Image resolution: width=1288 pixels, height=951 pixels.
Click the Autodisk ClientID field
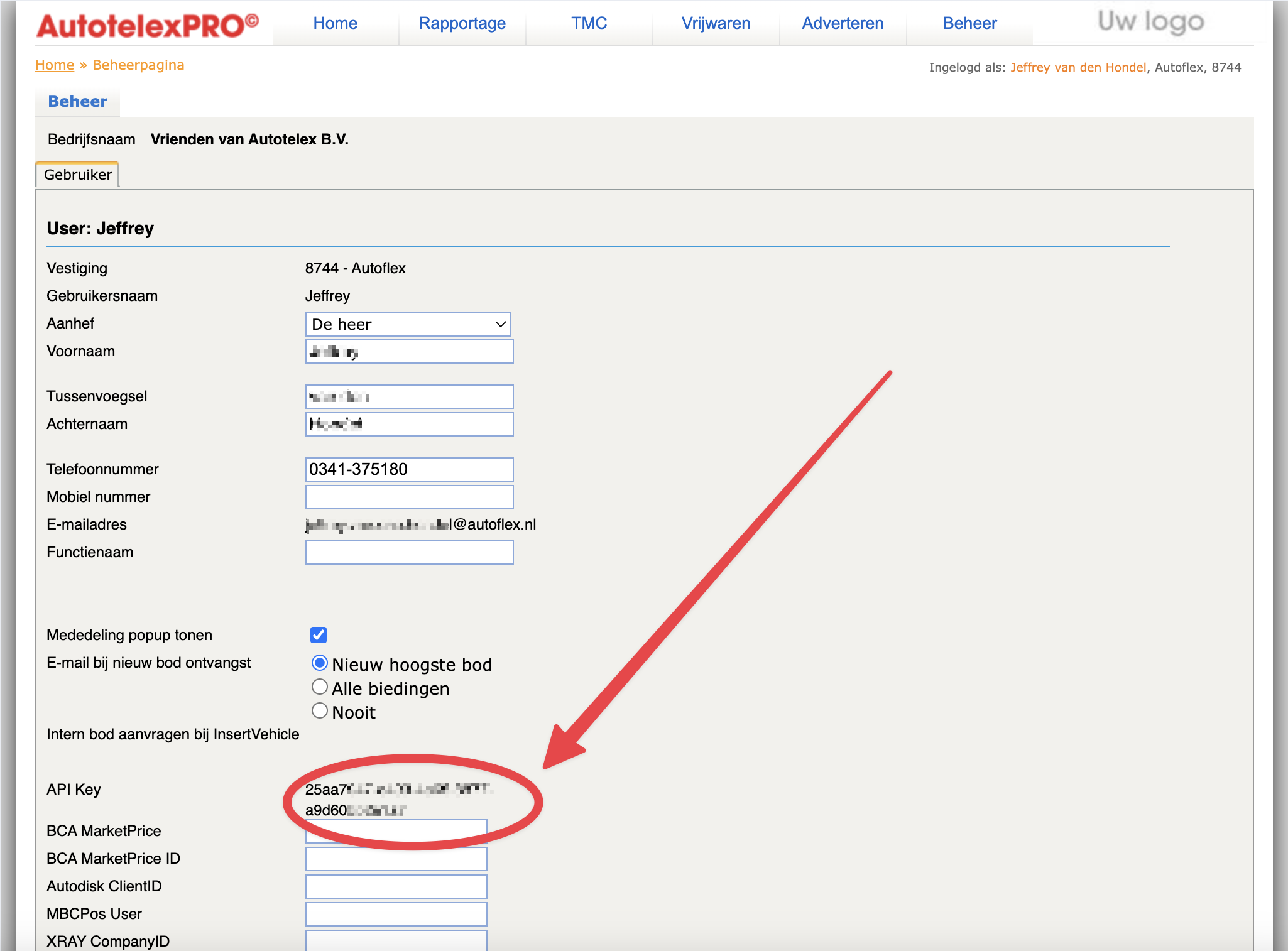(x=396, y=886)
